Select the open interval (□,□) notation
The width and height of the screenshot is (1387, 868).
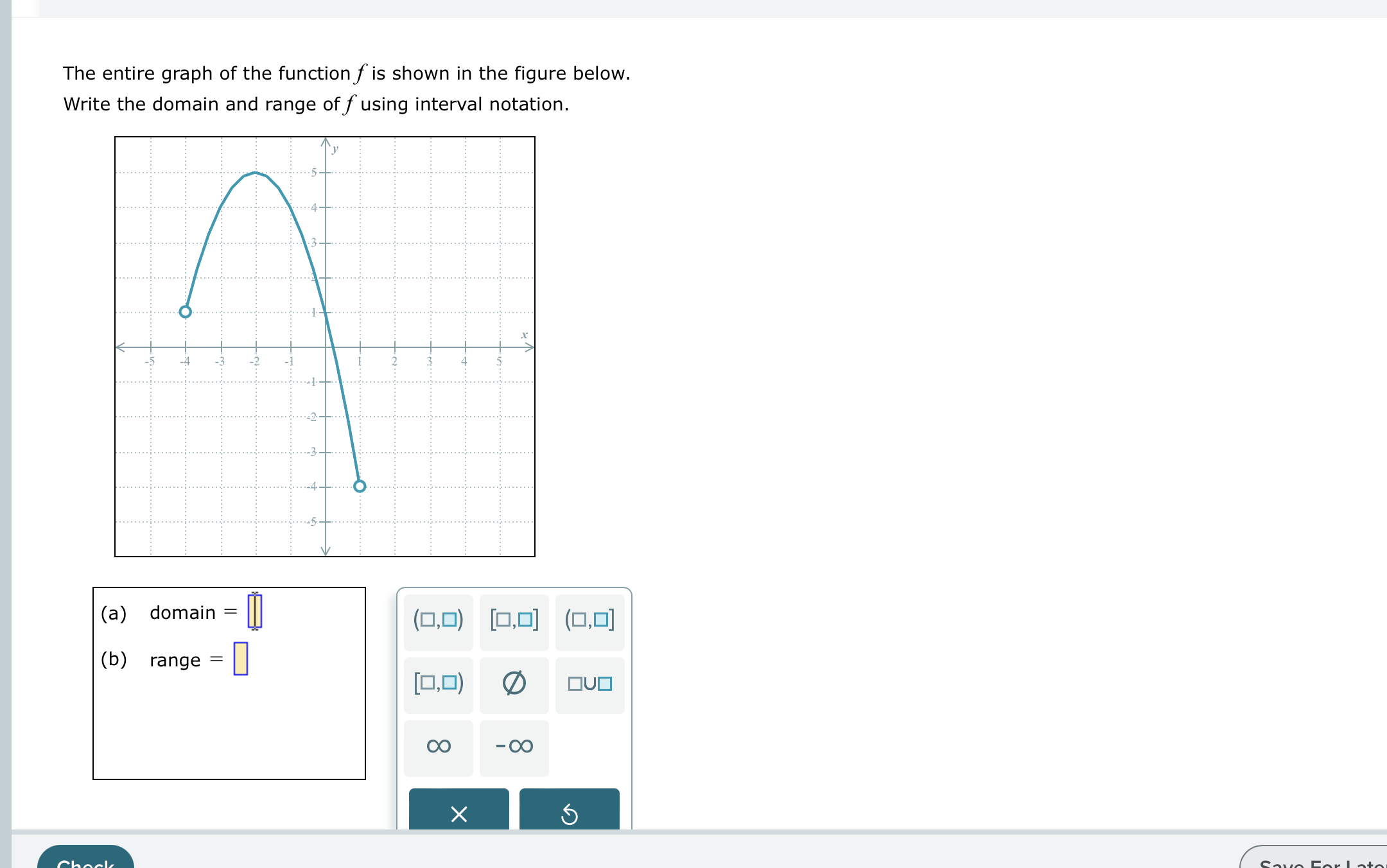pos(439,620)
